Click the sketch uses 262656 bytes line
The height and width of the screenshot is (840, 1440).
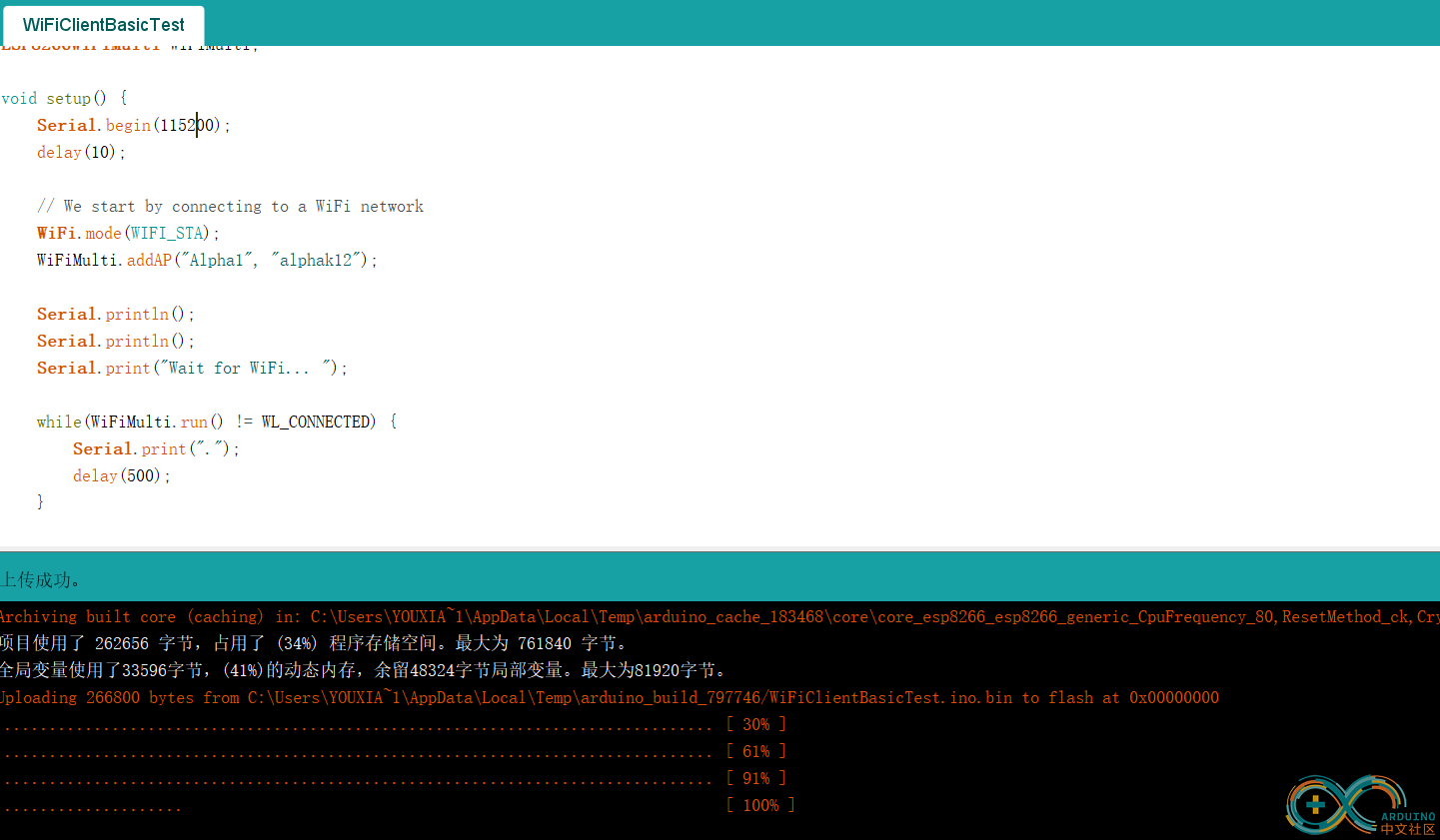(313, 643)
